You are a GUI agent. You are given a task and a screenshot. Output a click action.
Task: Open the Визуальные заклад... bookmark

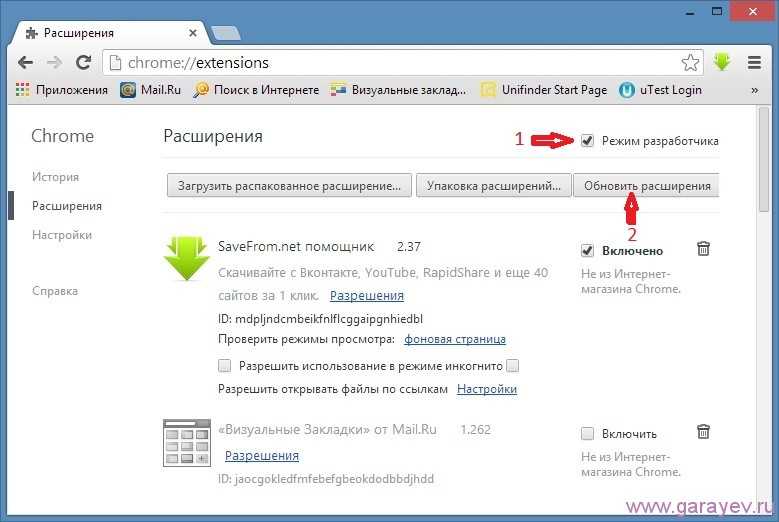[x=398, y=90]
